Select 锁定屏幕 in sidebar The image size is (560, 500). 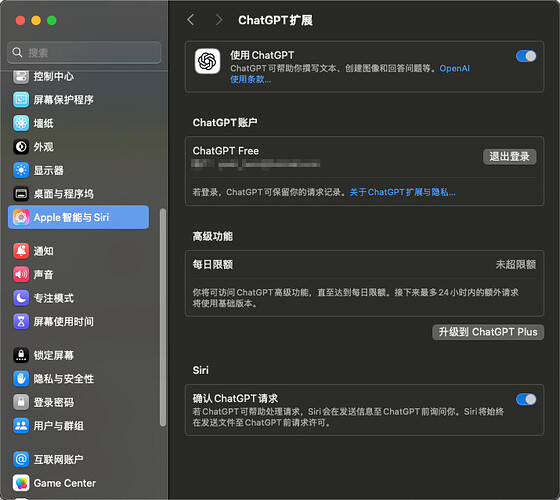[79, 355]
